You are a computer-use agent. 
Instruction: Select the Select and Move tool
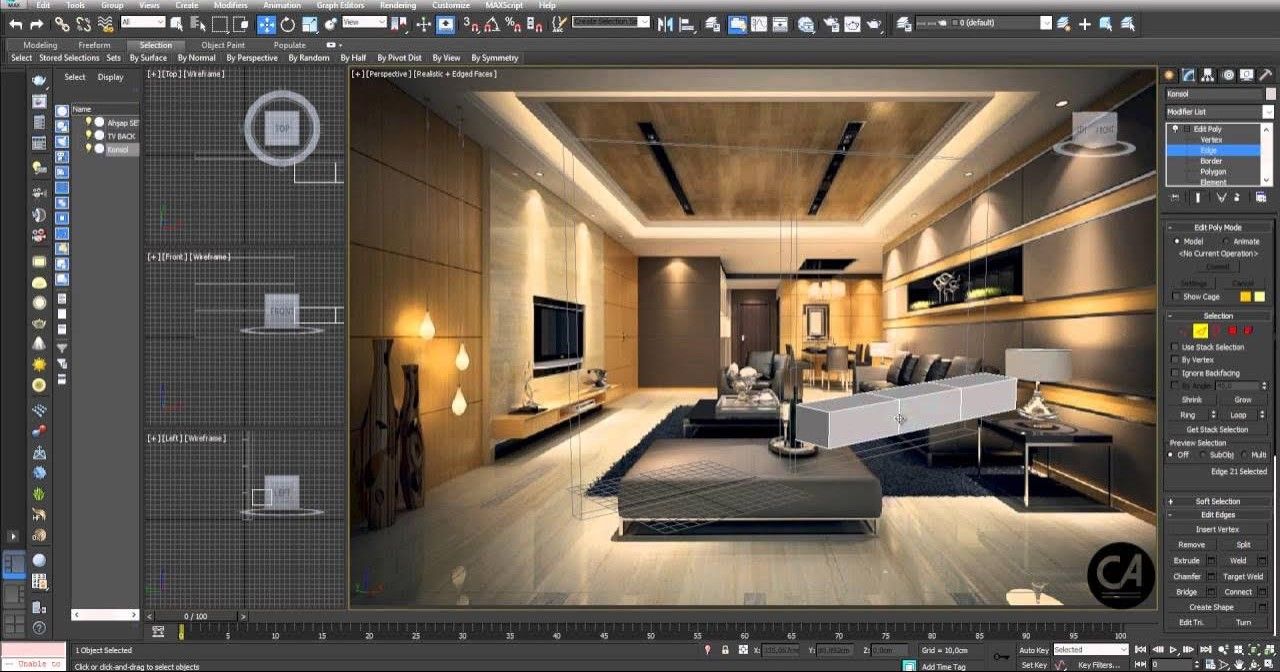[267, 23]
